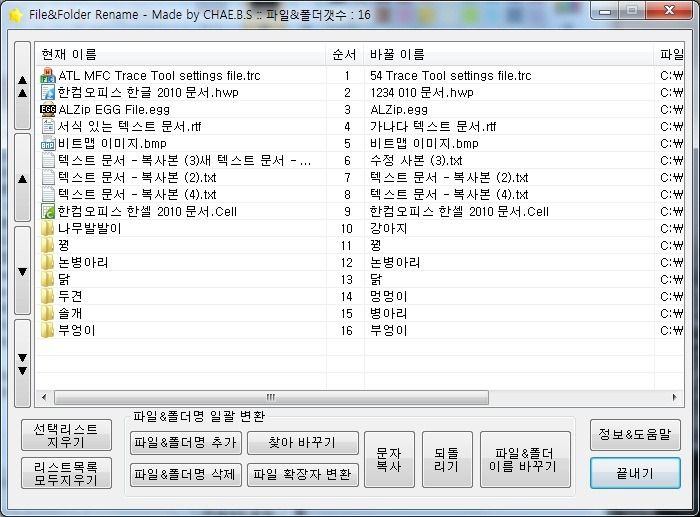This screenshot has height=517, width=700.
Task: Click the 문자 복사 button
Action: (389, 459)
